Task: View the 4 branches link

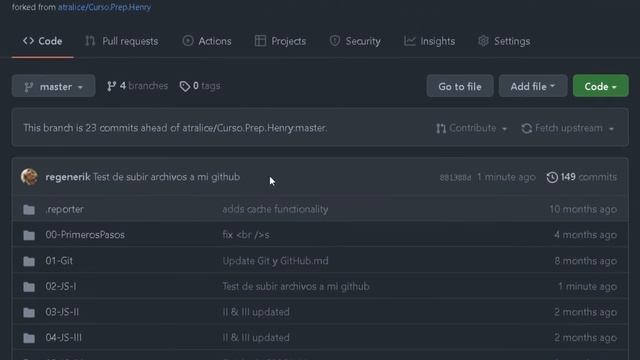Action: [137, 86]
